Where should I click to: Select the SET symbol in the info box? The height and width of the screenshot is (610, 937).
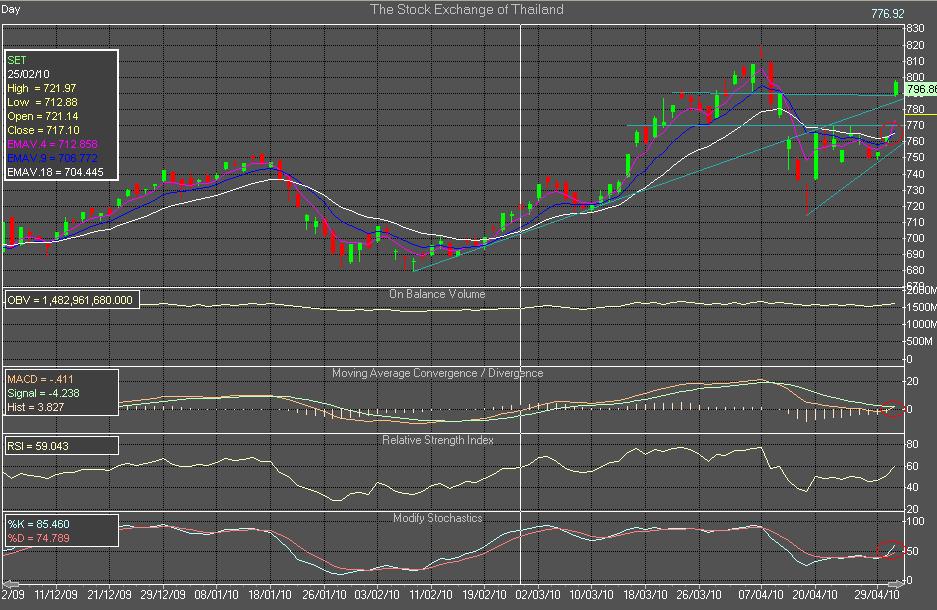[x=17, y=60]
